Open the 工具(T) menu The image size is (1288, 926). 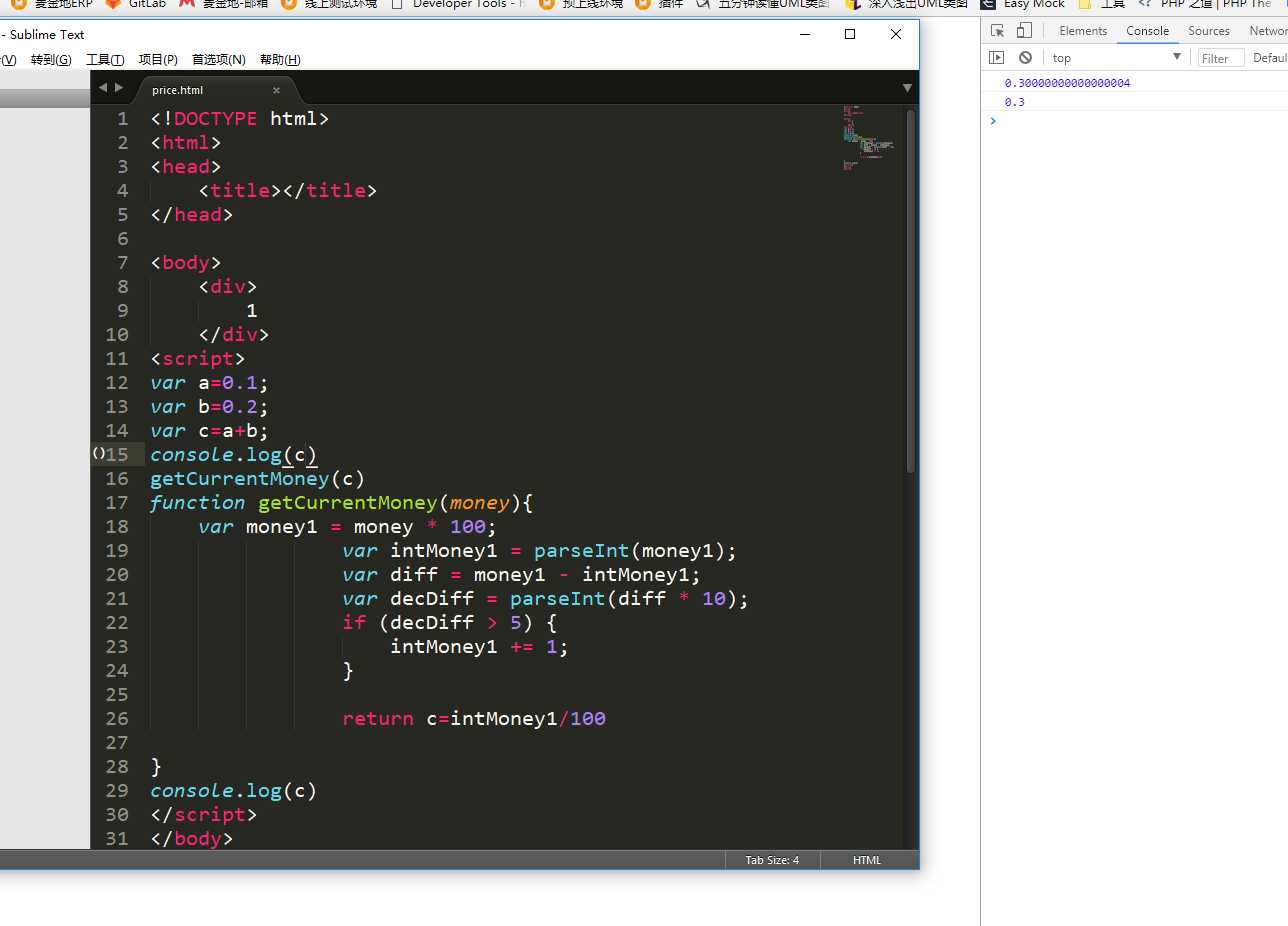click(105, 60)
